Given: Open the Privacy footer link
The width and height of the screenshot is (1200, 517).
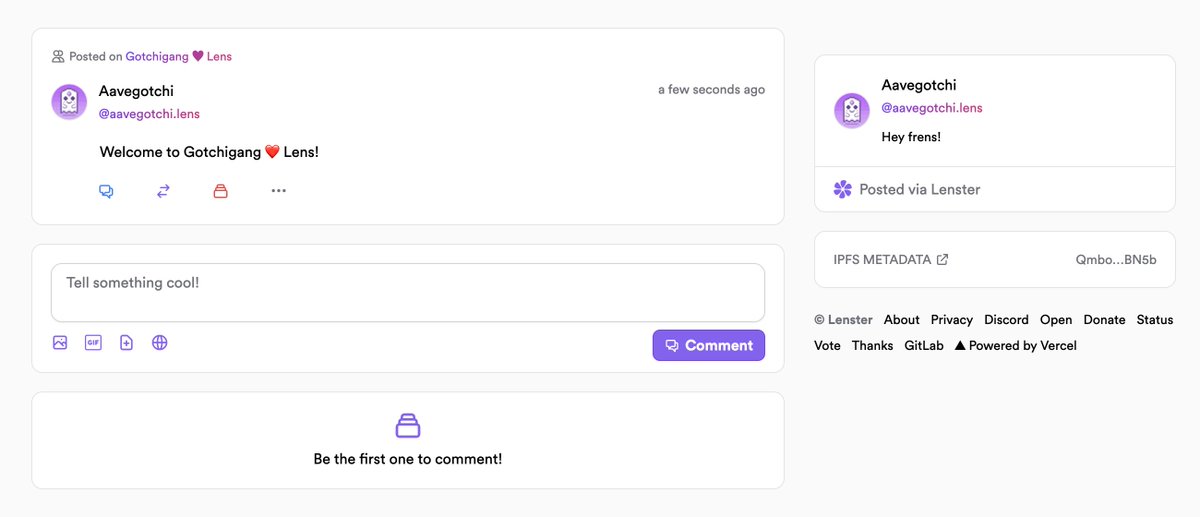Looking at the screenshot, I should pyautogui.click(x=952, y=320).
